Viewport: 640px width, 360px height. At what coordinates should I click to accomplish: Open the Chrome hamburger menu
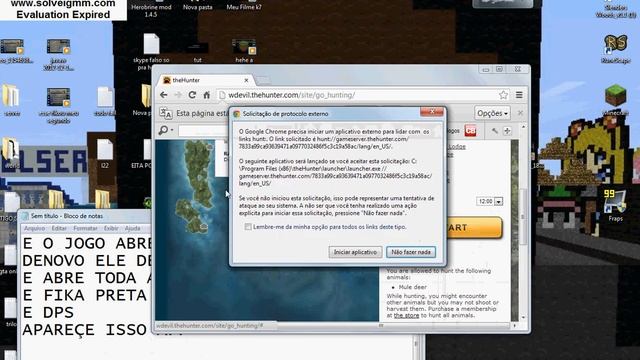point(519,95)
